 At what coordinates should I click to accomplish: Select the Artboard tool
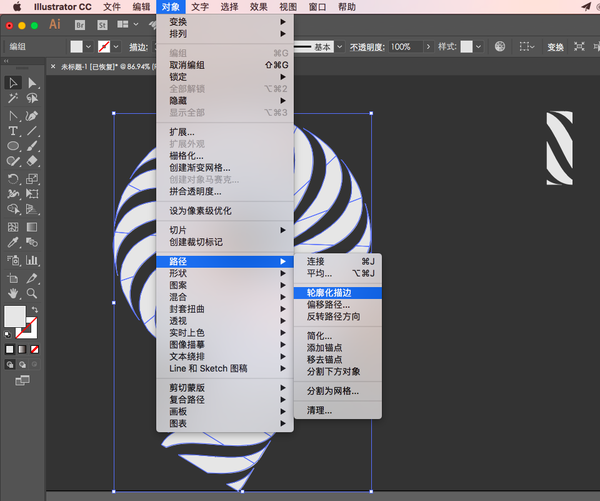(13, 278)
